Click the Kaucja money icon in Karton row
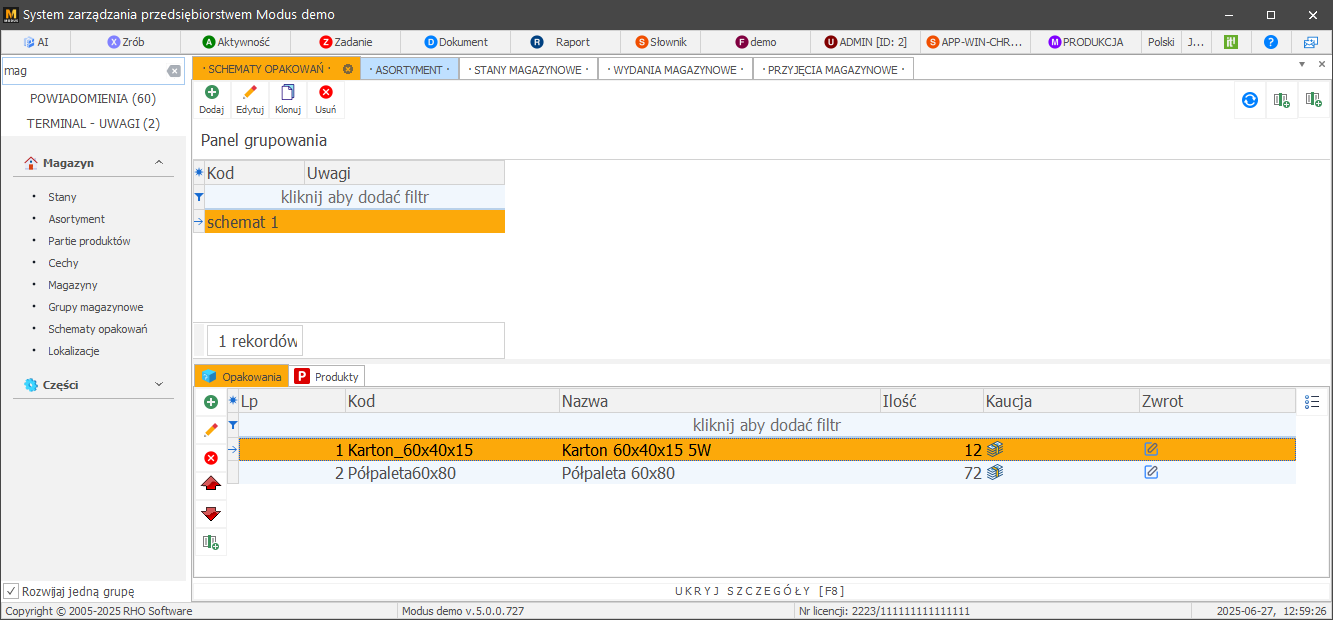 tap(995, 450)
